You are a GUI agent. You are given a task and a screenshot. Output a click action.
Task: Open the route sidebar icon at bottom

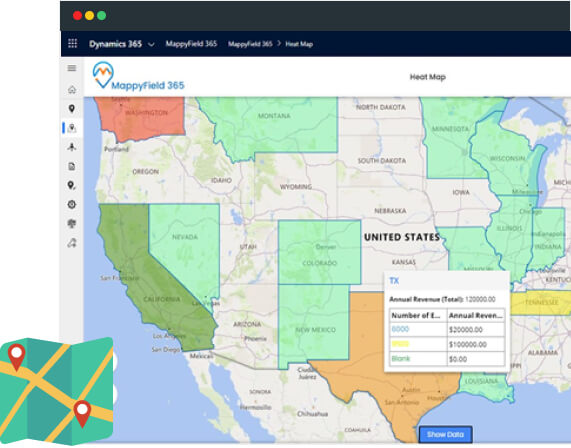click(72, 243)
